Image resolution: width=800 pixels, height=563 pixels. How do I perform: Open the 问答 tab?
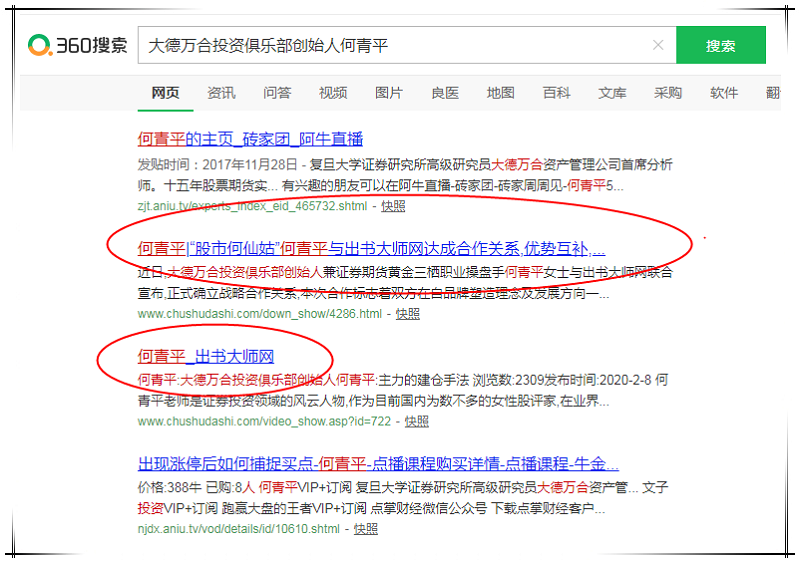277,93
